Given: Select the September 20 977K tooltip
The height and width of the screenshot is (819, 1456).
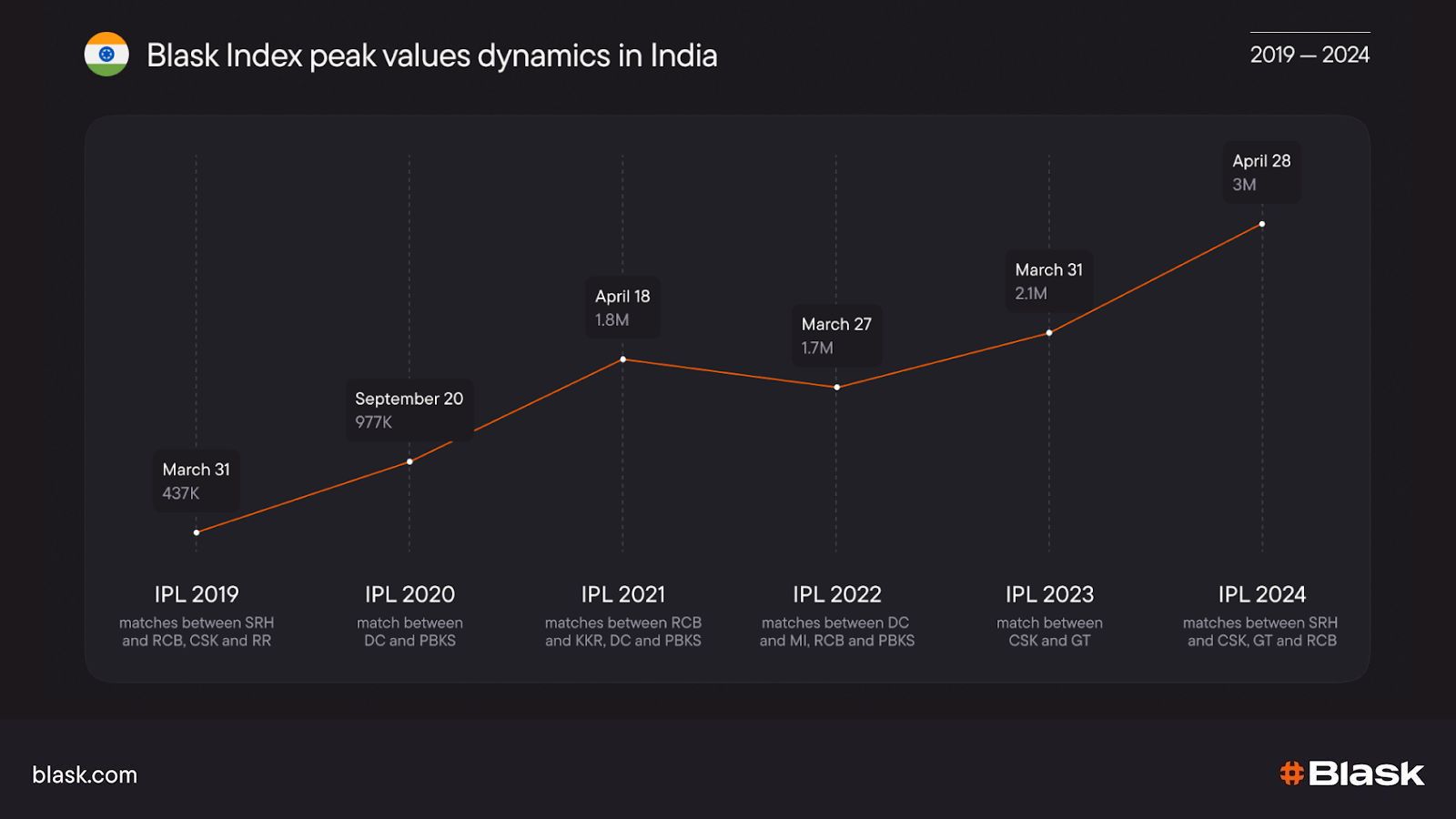Looking at the screenshot, I should tap(409, 409).
